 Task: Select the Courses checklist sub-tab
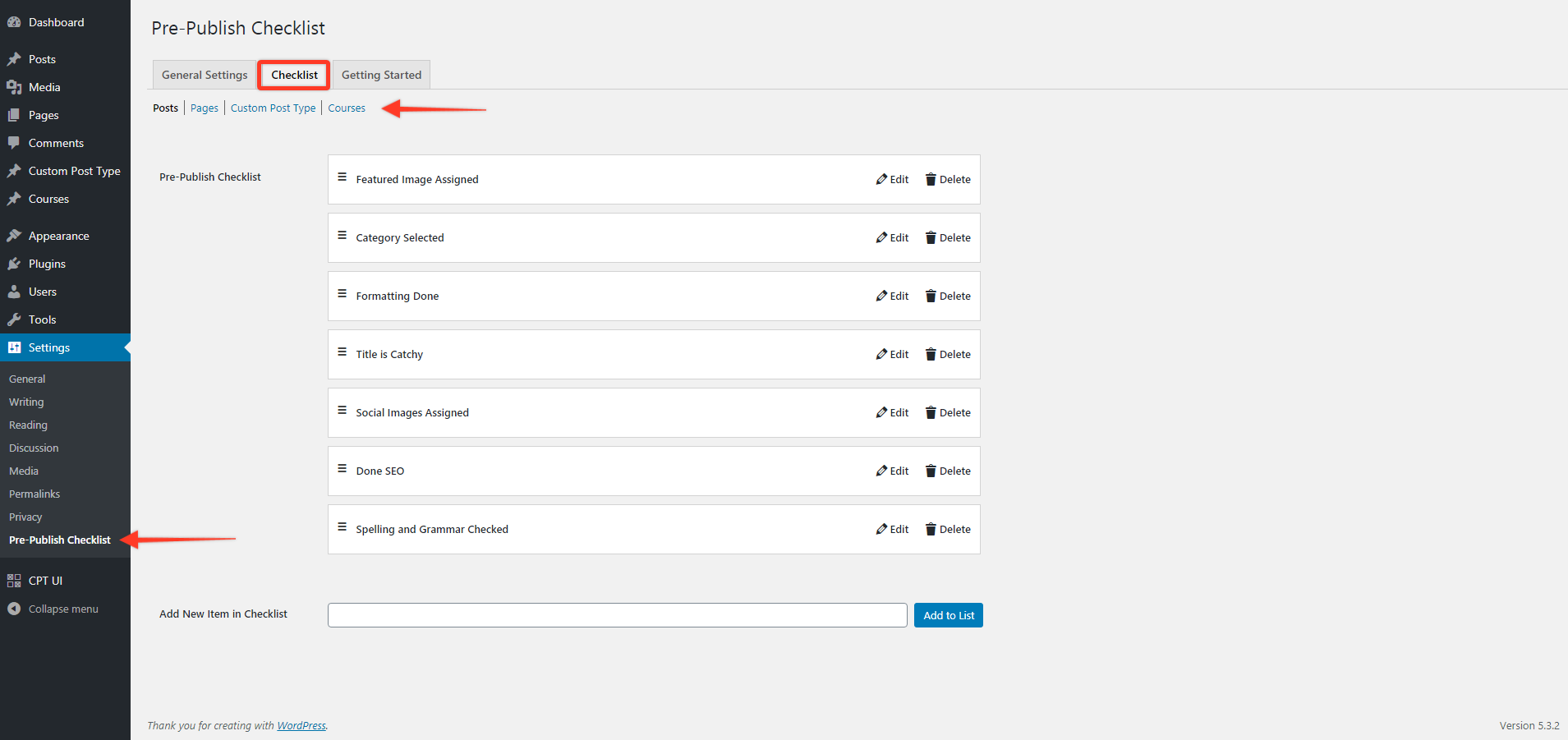(x=346, y=108)
